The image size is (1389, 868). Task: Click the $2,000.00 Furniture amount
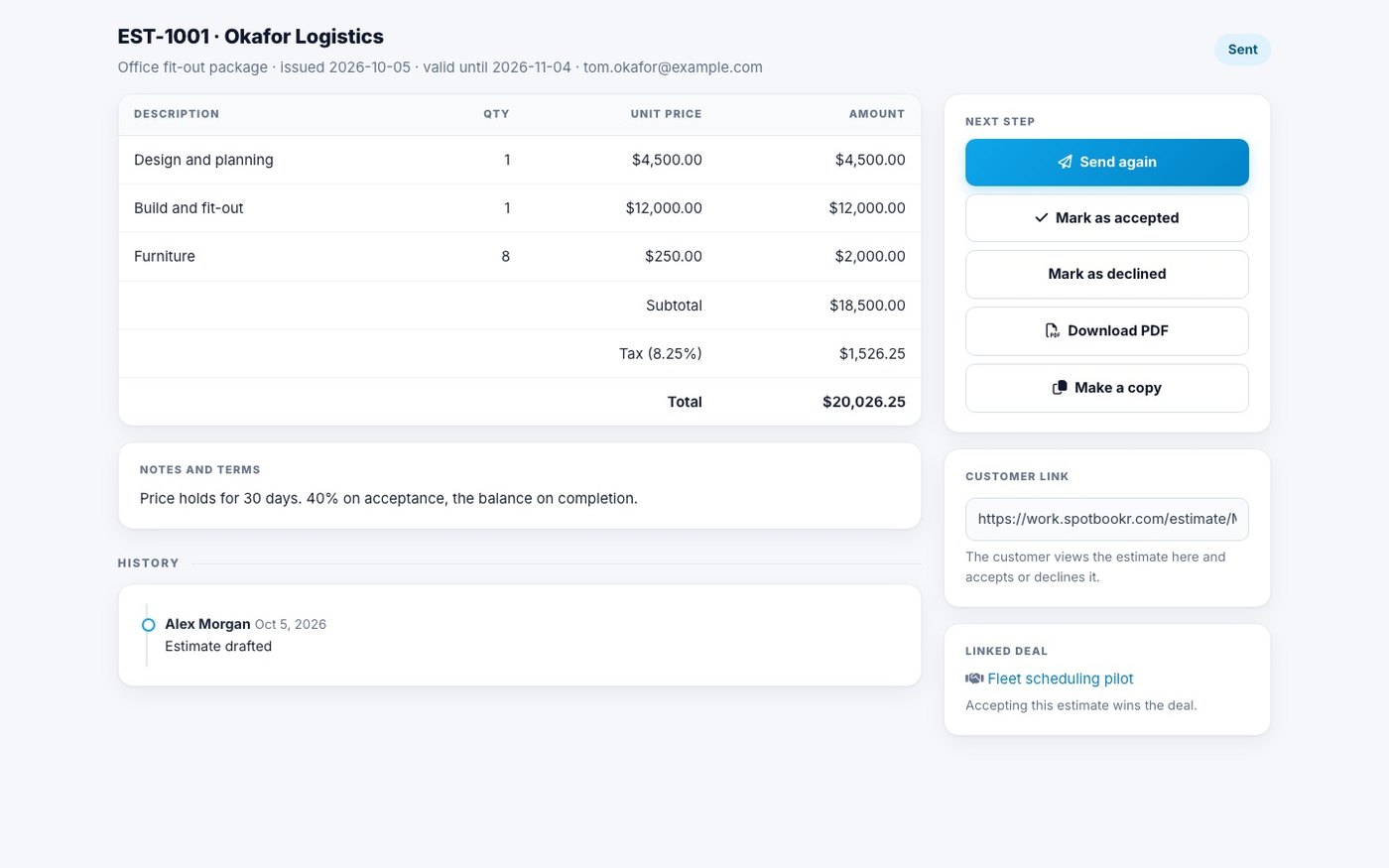pos(870,256)
